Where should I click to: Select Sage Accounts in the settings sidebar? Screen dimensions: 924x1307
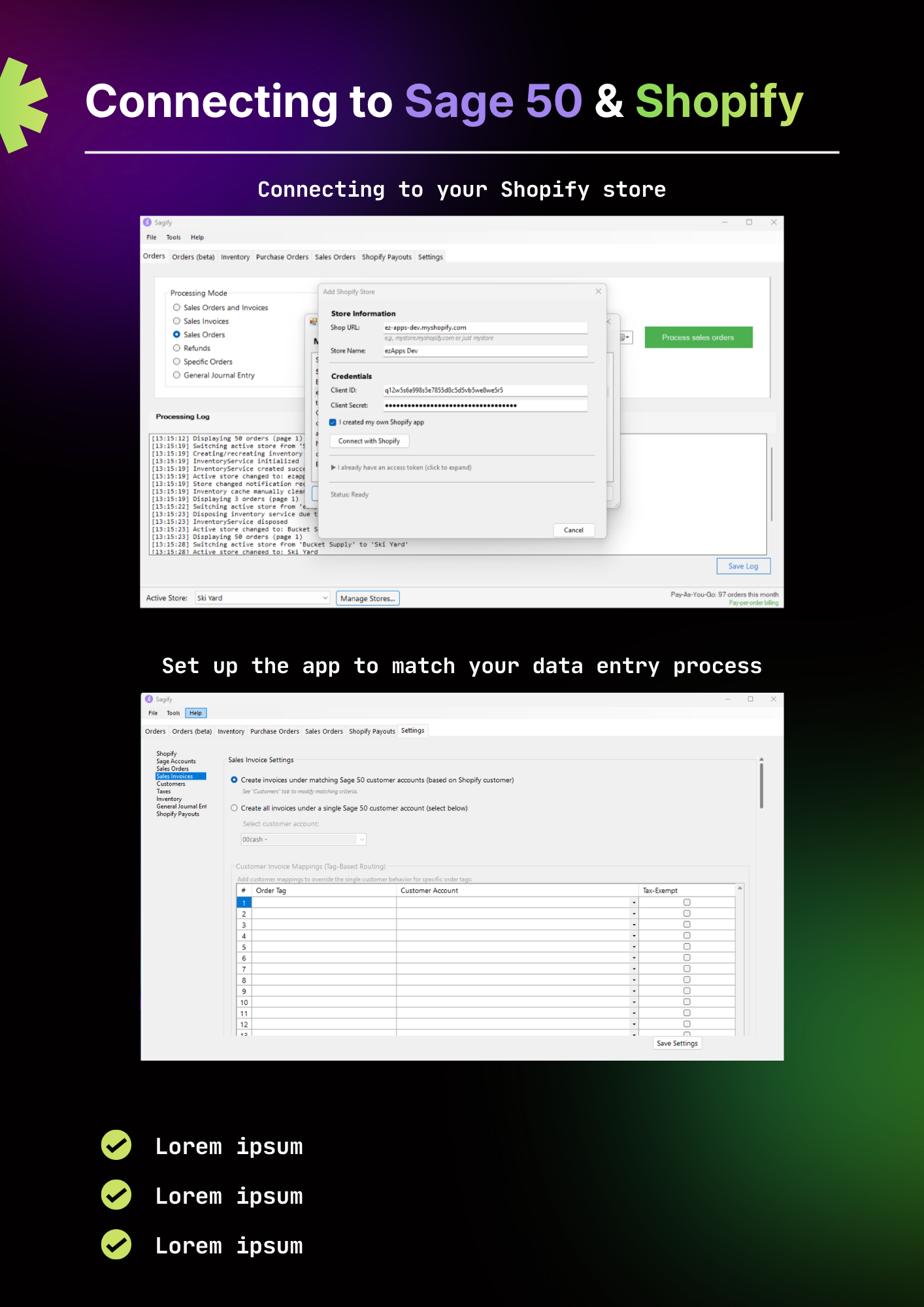click(x=176, y=761)
